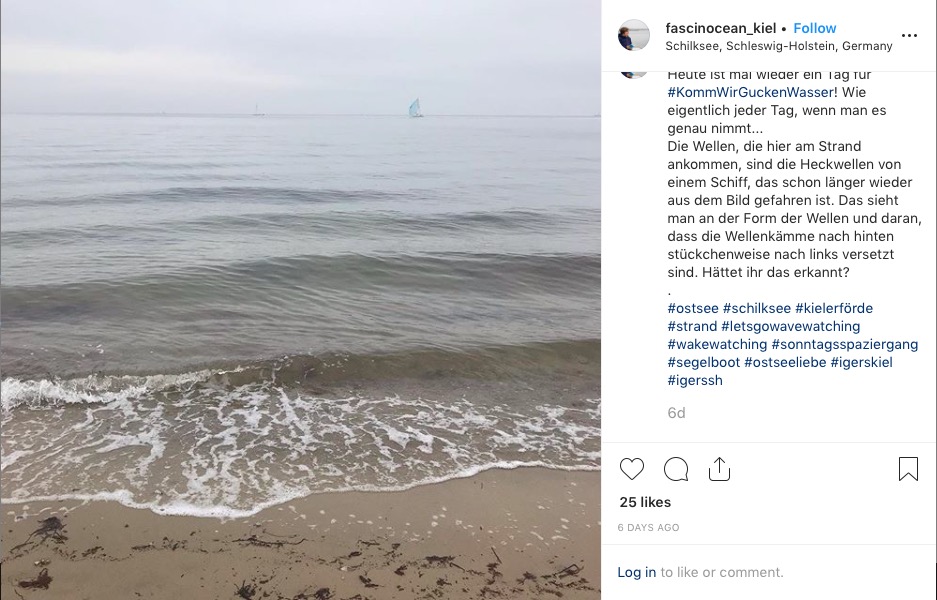Open Schilksee, Schleswig-Holstein location link
This screenshot has height=600, width=937.
click(779, 46)
